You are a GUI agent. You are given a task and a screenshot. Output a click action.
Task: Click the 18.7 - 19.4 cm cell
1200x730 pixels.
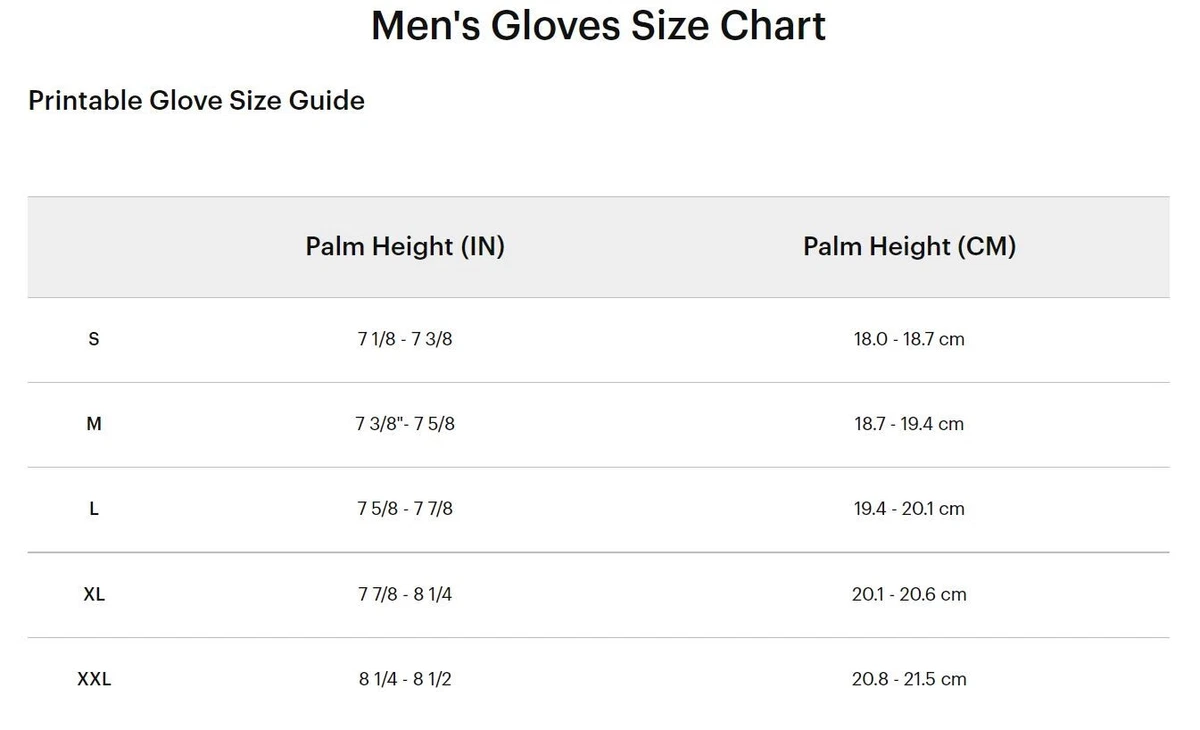[x=909, y=424]
